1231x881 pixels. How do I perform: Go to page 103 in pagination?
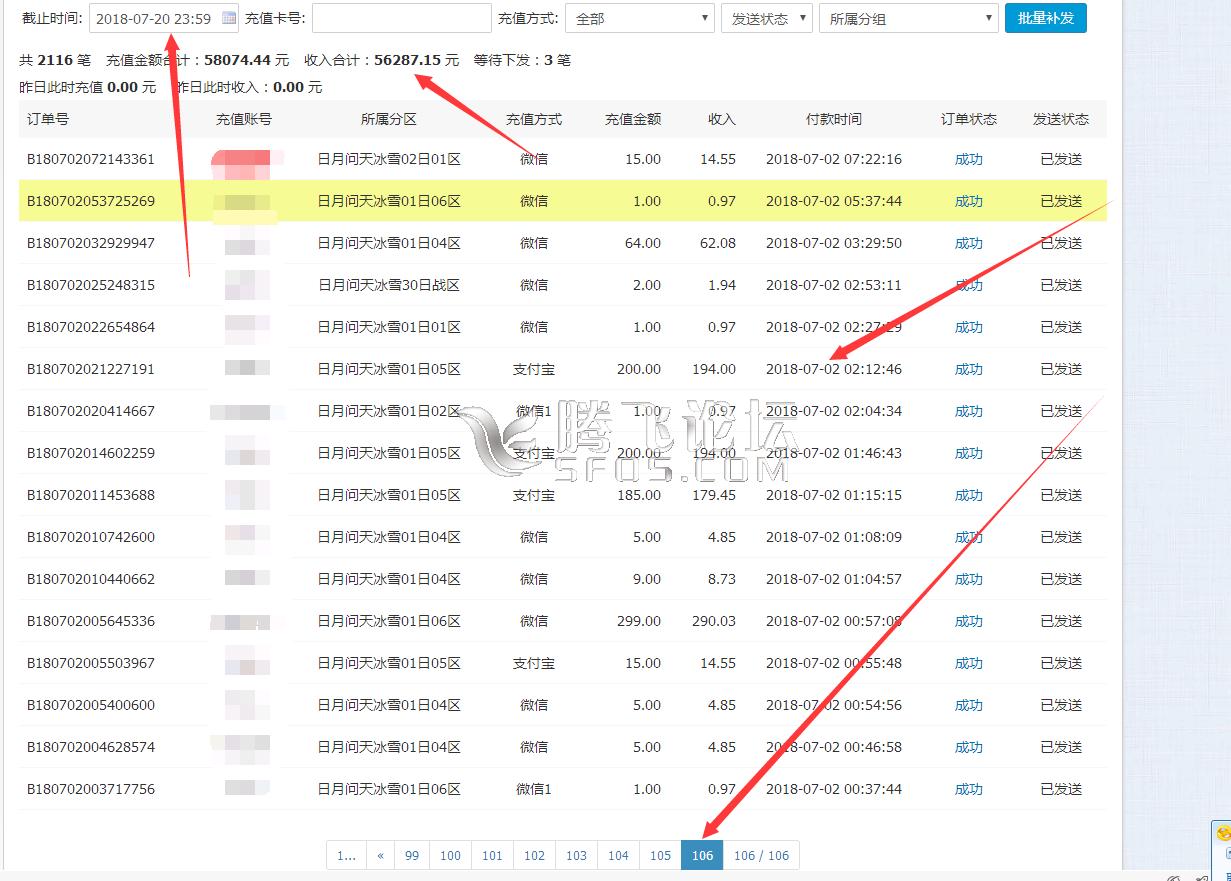click(x=576, y=855)
